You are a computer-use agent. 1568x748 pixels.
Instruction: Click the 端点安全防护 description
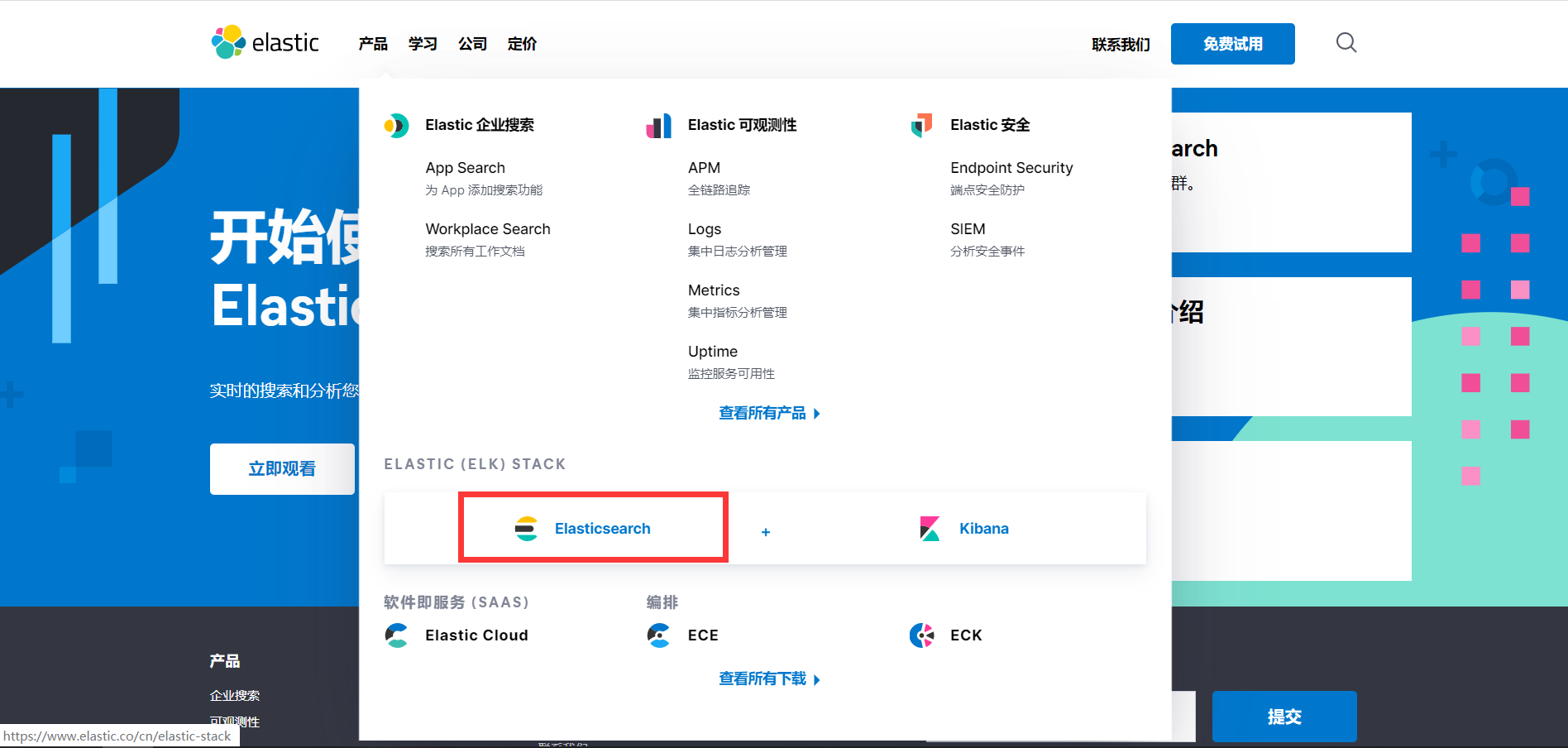(987, 190)
